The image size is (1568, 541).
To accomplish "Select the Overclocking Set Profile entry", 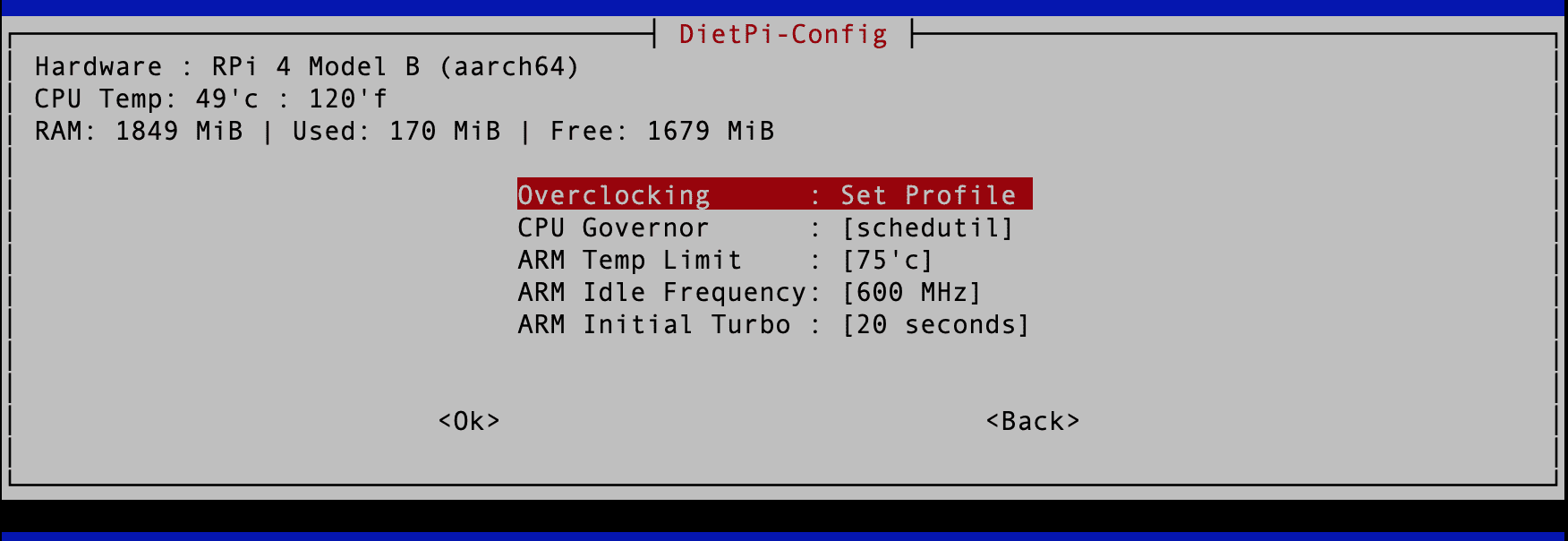I will tap(774, 194).
